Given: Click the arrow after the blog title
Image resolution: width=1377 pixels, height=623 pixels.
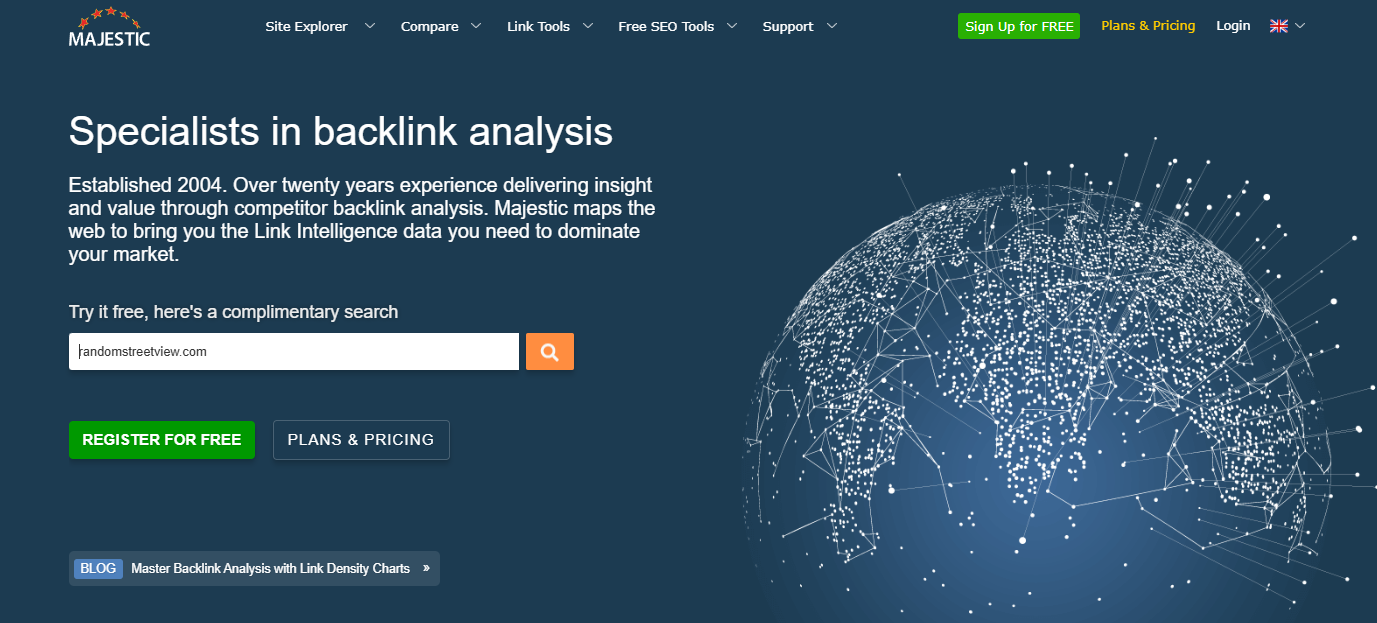Looking at the screenshot, I should pyautogui.click(x=426, y=568).
